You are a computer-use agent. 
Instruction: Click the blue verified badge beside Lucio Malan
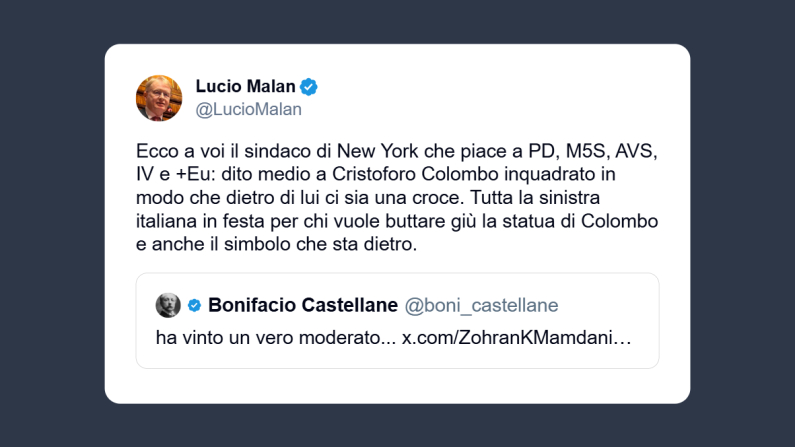pos(310,87)
